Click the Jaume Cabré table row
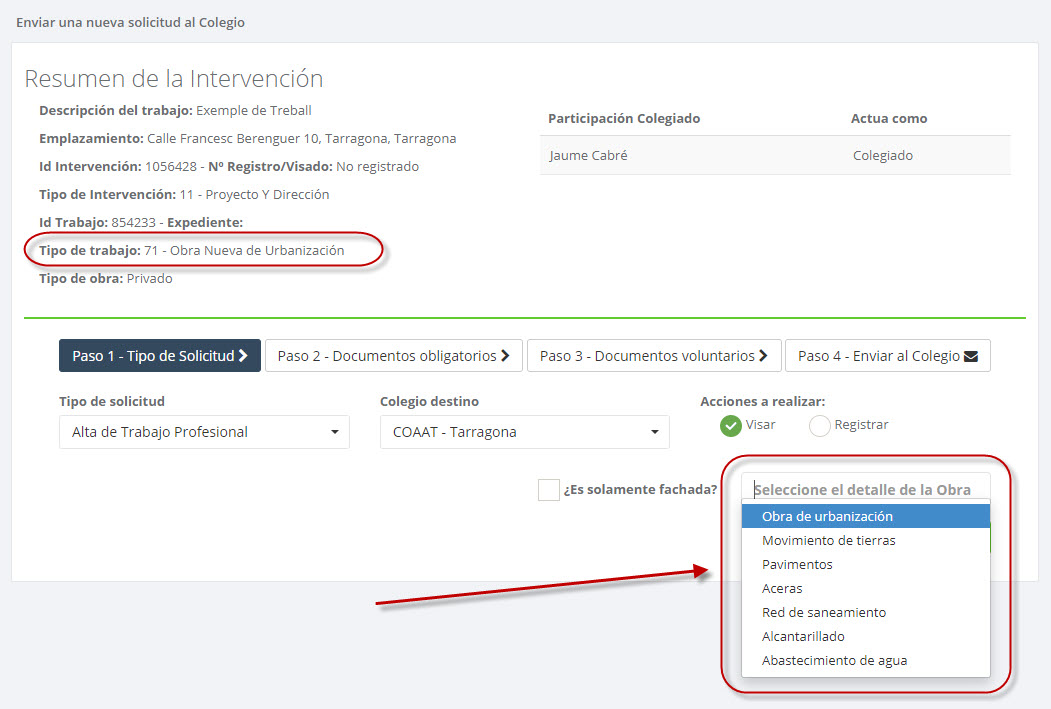Screen dimensions: 1051x709 [x=774, y=155]
